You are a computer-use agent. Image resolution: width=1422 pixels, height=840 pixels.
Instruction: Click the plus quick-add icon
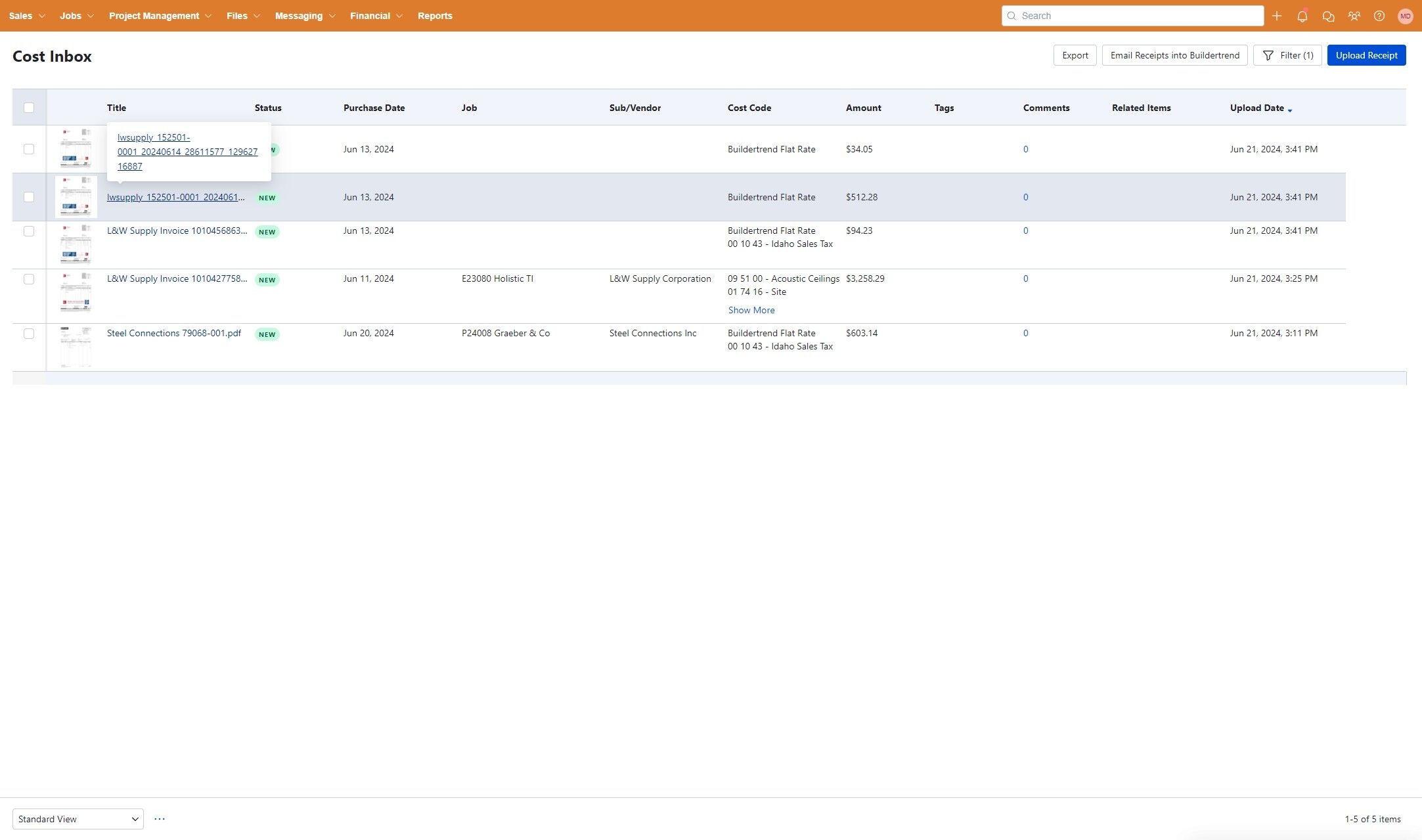(1276, 16)
